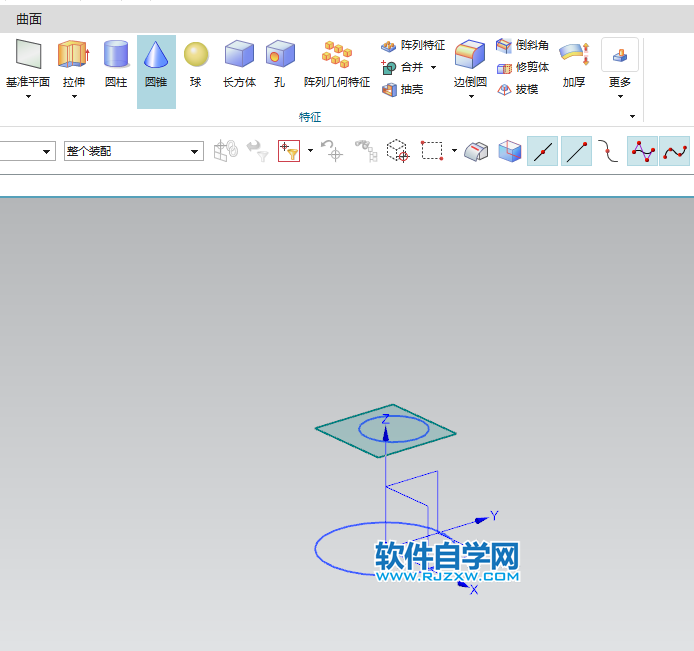Open the 整个装配 scope dropdown

[x=195, y=151]
